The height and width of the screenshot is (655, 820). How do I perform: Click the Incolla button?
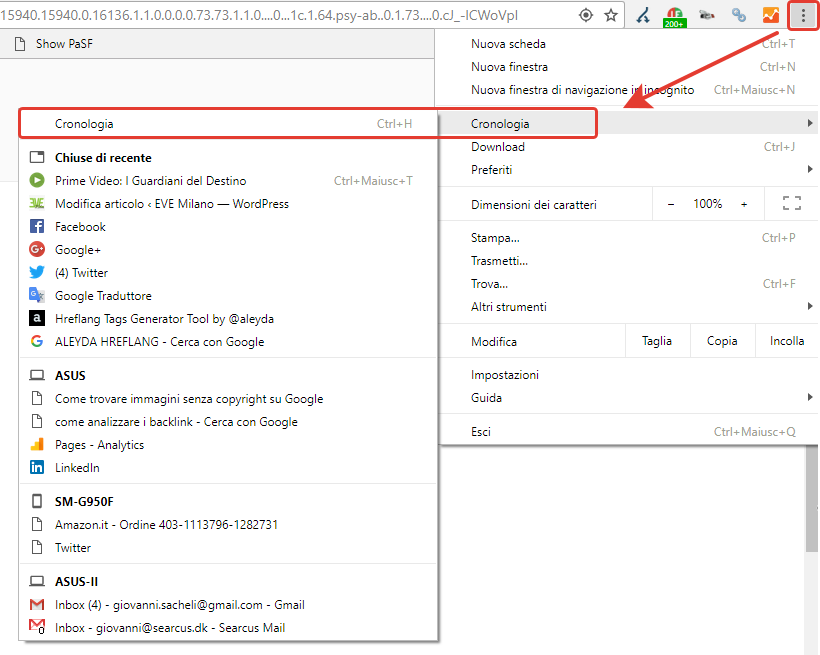point(787,341)
